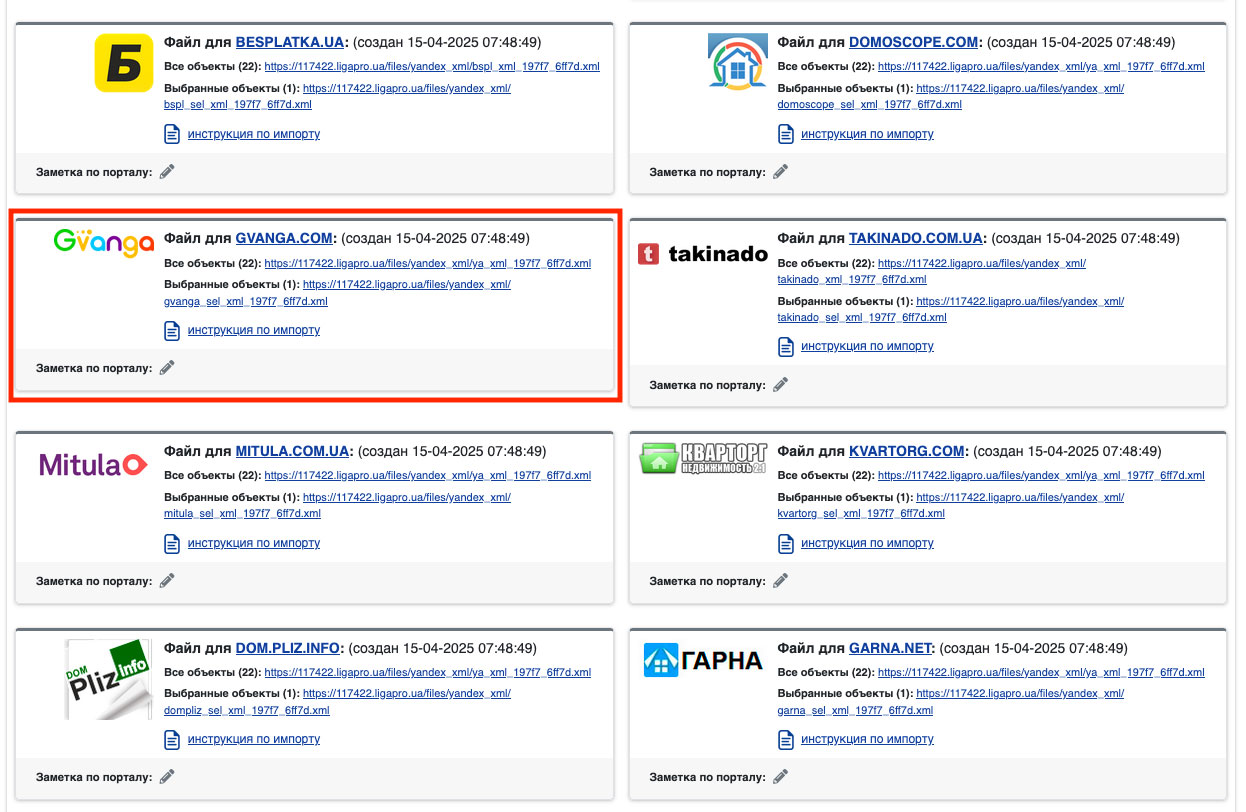This screenshot has width=1246, height=812.
Task: Open import instruction for MITULA.COM.UA
Action: 254,543
